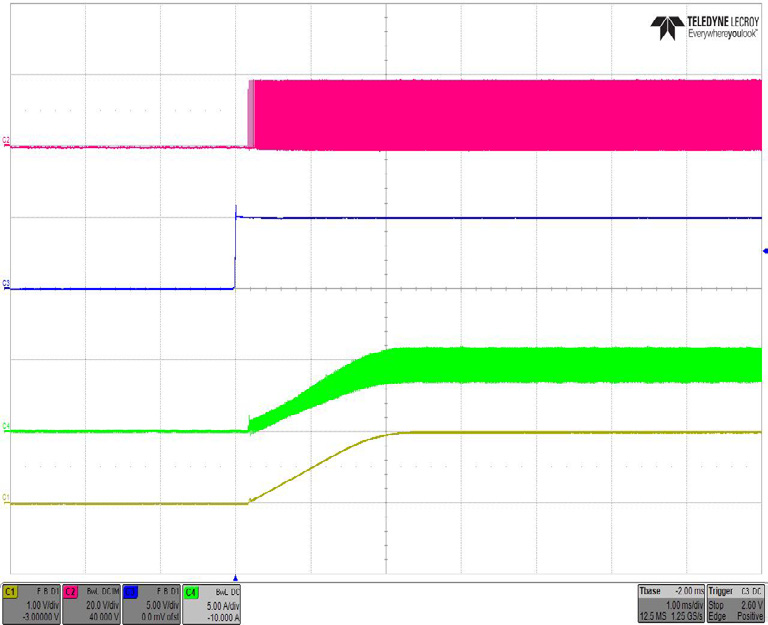Viewport: 768px width, 625px height.
Task: Open the Trigger settings descriptor box
Action: [736, 604]
